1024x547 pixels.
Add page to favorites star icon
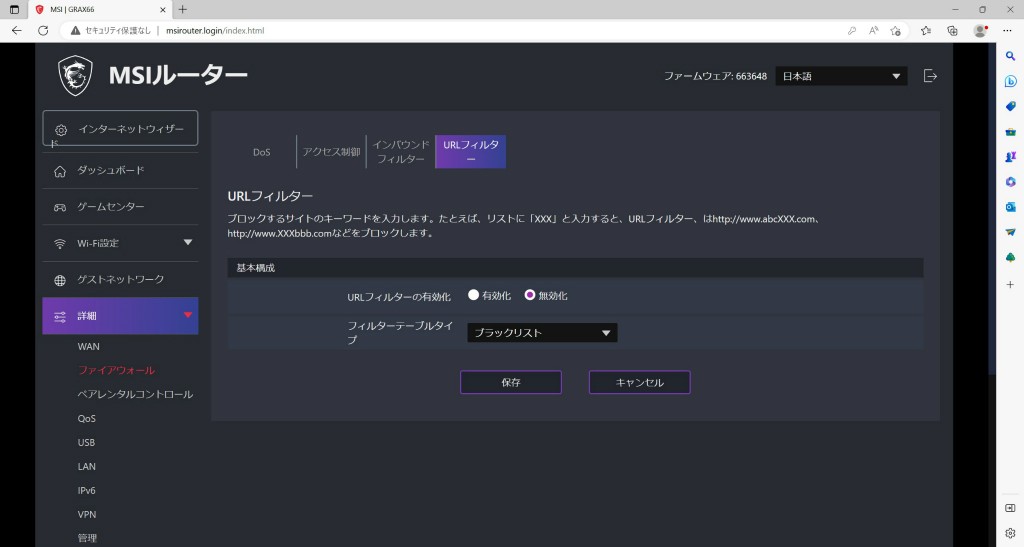pos(895,31)
